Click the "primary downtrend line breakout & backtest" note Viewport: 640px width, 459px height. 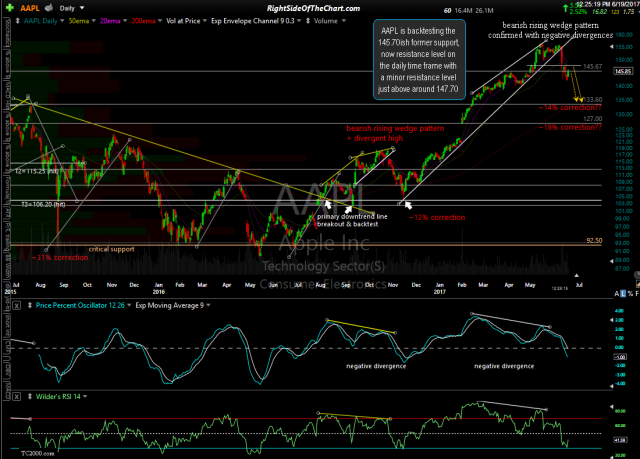[352, 220]
